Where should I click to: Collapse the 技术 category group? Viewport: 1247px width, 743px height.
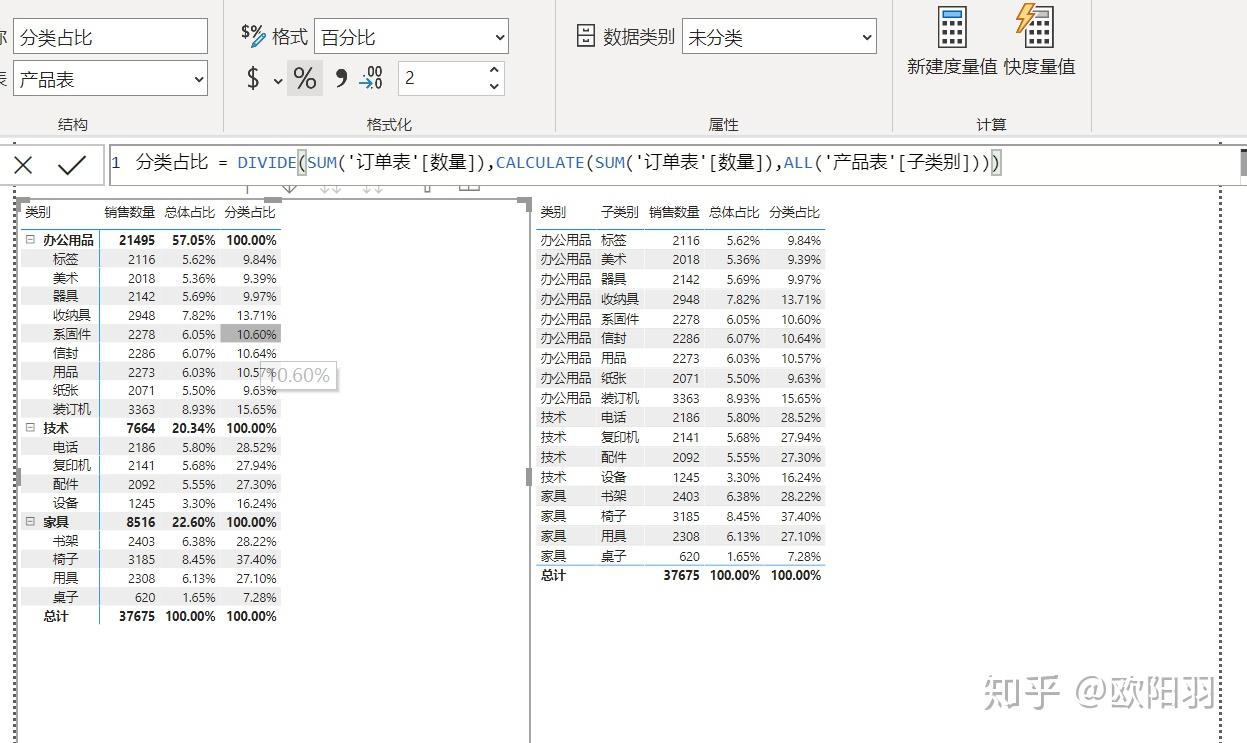coord(30,428)
